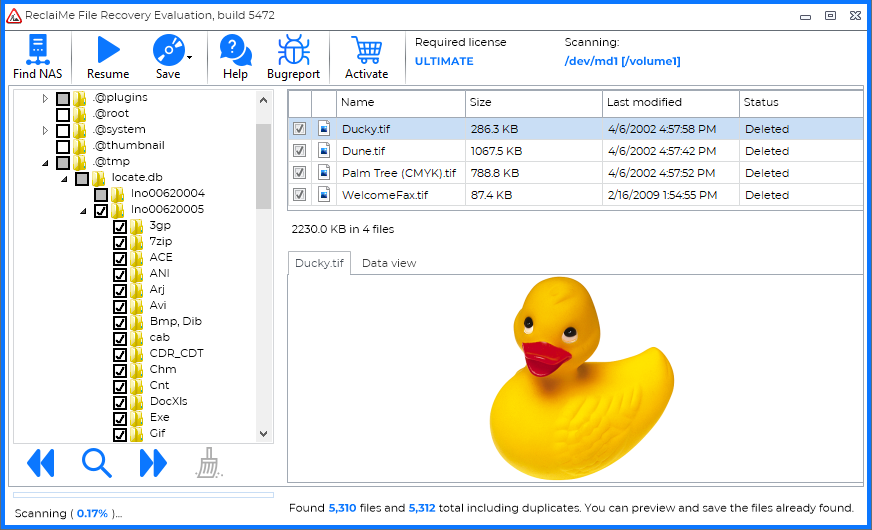This screenshot has width=872, height=530.
Task: Toggle the 7zip folder checkbox
Action: tap(120, 242)
